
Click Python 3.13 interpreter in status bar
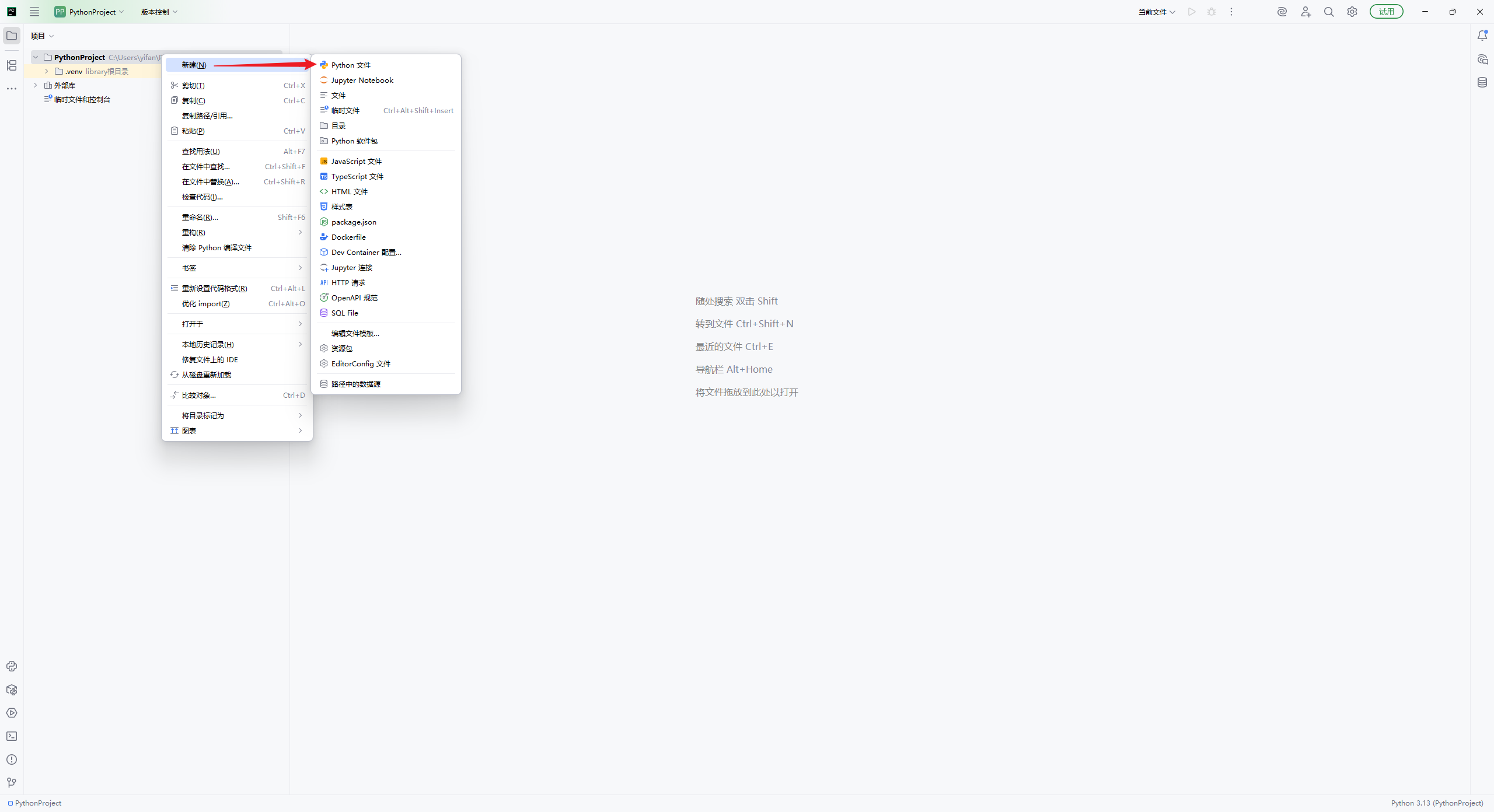(x=1436, y=803)
